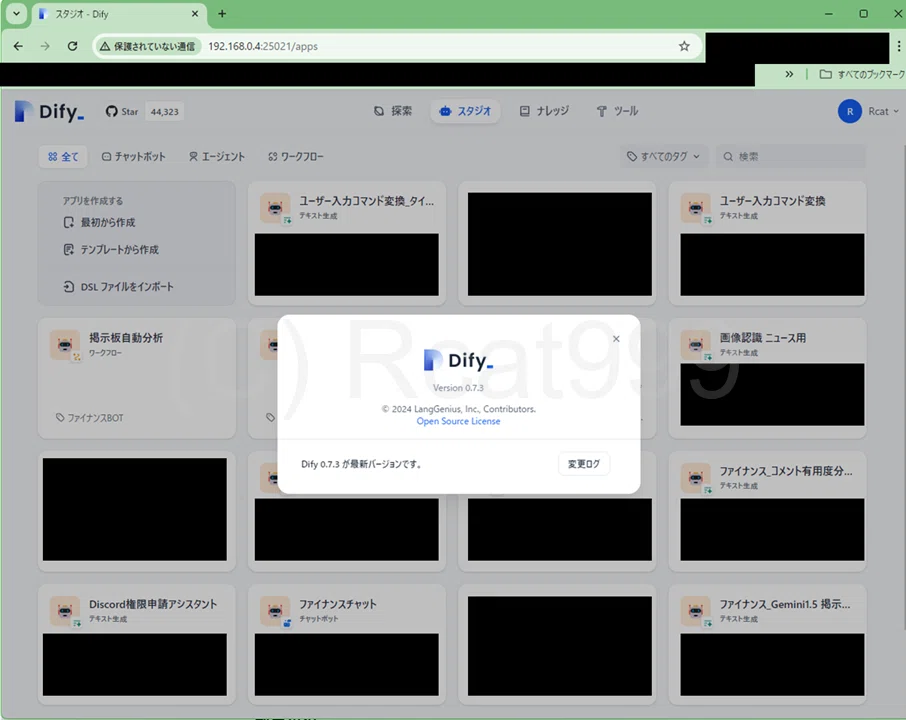Filter apps by エージェント
This screenshot has height=720, width=906.
tap(217, 157)
